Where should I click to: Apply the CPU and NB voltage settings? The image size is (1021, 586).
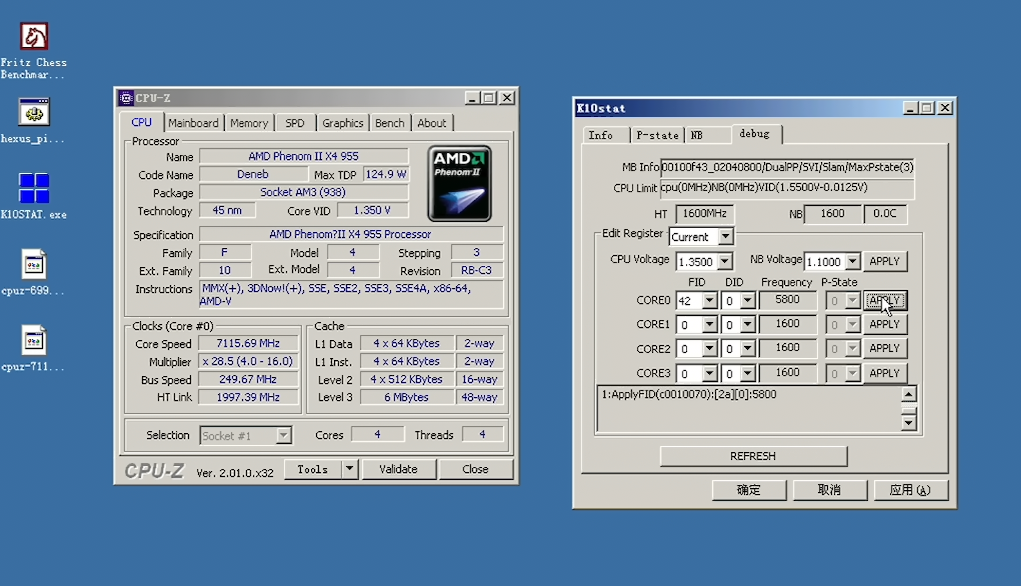click(x=884, y=261)
